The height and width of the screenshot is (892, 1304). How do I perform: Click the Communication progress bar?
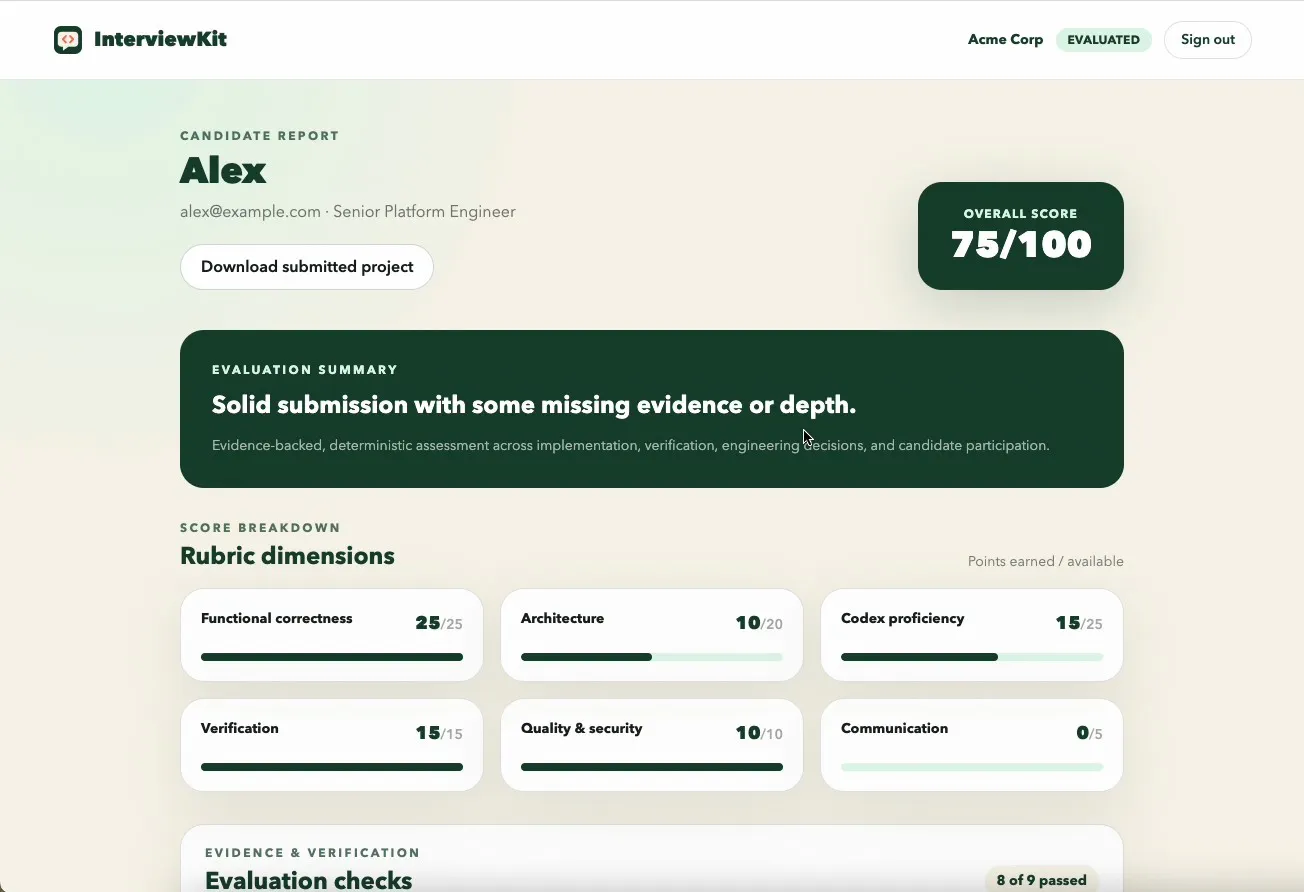(972, 767)
